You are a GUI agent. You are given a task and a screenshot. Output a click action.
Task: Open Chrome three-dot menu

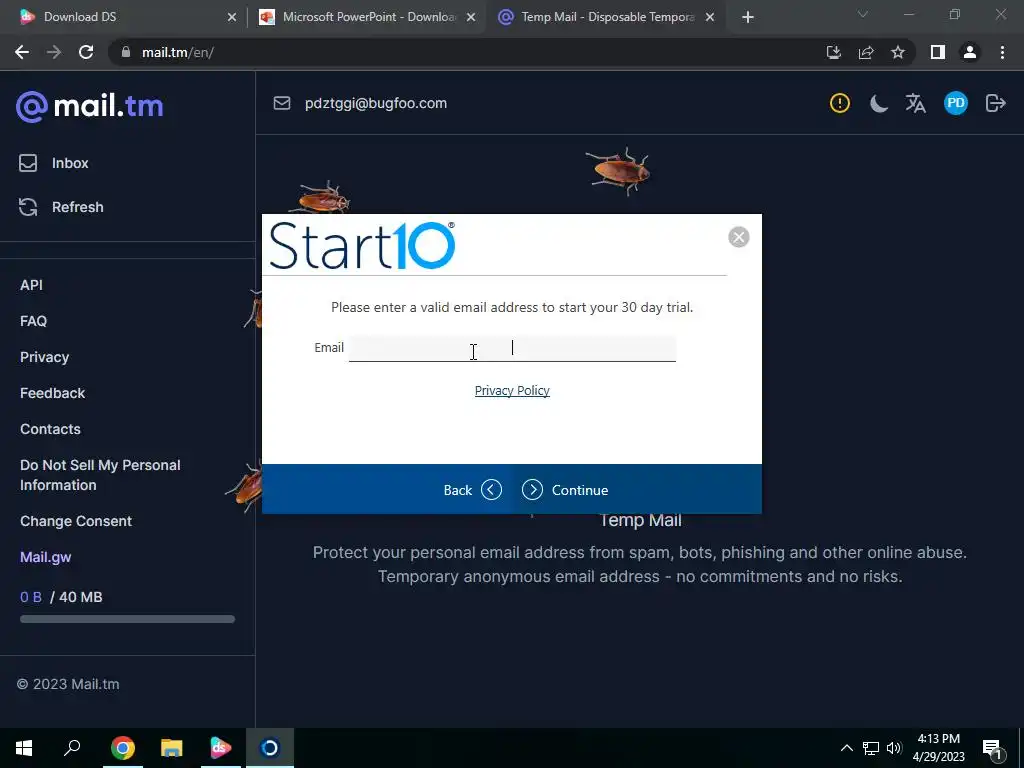pos(1002,52)
